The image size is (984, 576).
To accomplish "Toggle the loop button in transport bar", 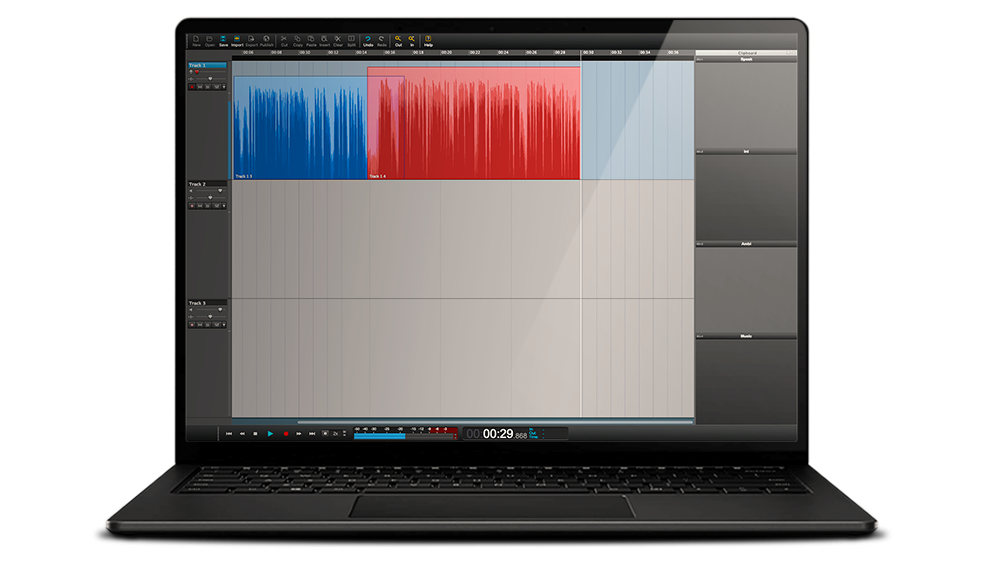I will 324,433.
